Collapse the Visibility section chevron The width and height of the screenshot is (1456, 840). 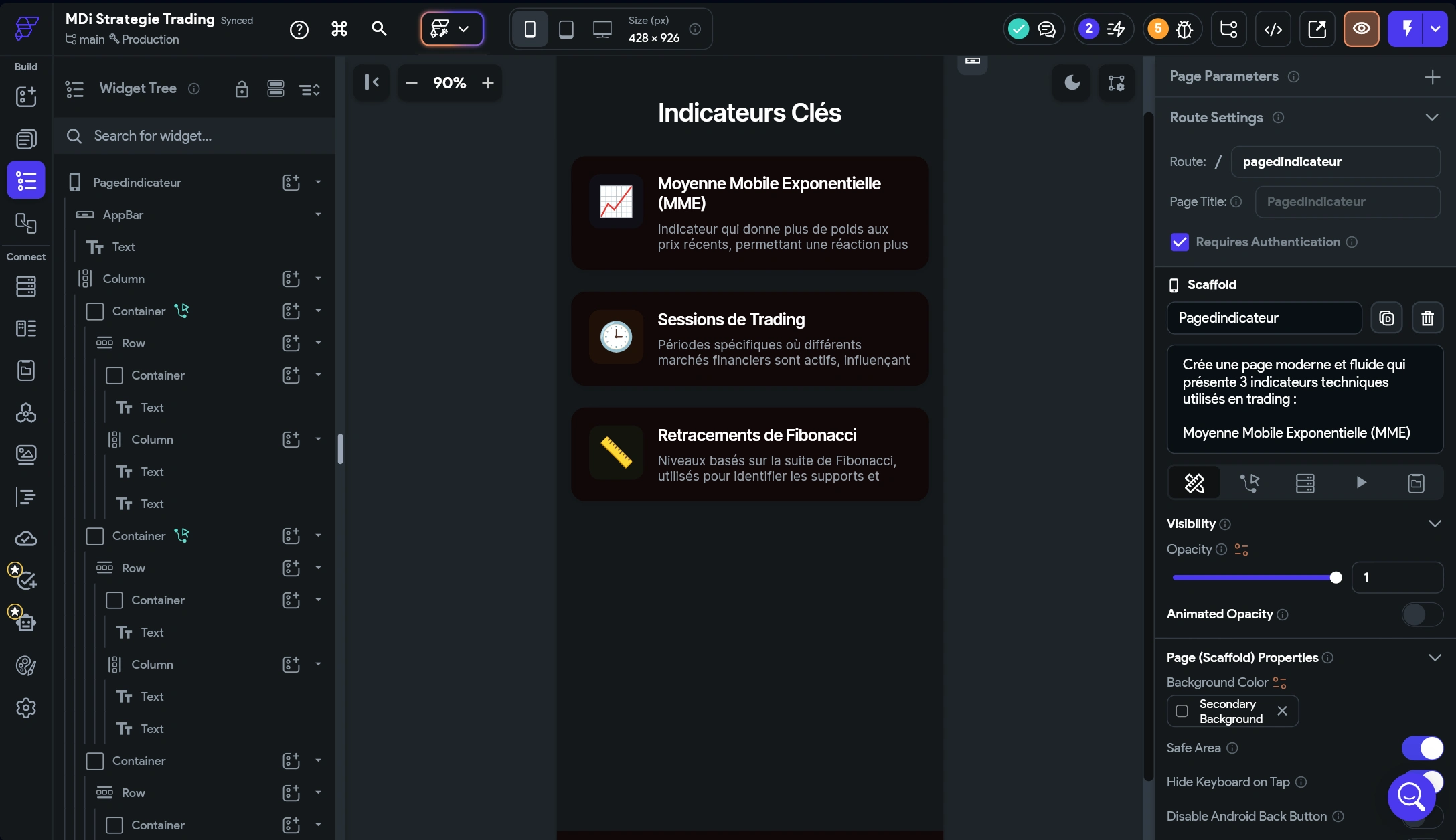pyautogui.click(x=1434, y=523)
